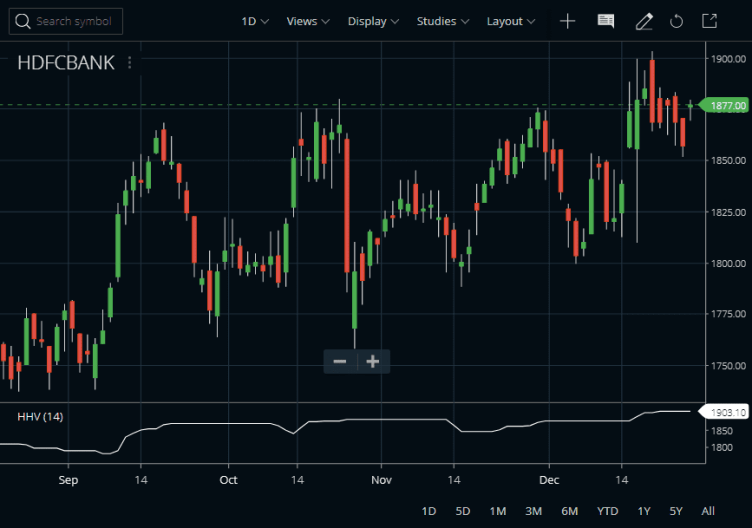Click the Nov date axis label
Image resolution: width=752 pixels, height=528 pixels.
click(x=381, y=480)
